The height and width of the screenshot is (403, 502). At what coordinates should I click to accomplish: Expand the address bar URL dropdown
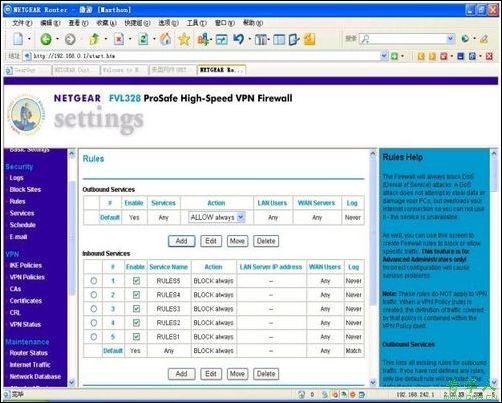[384, 56]
